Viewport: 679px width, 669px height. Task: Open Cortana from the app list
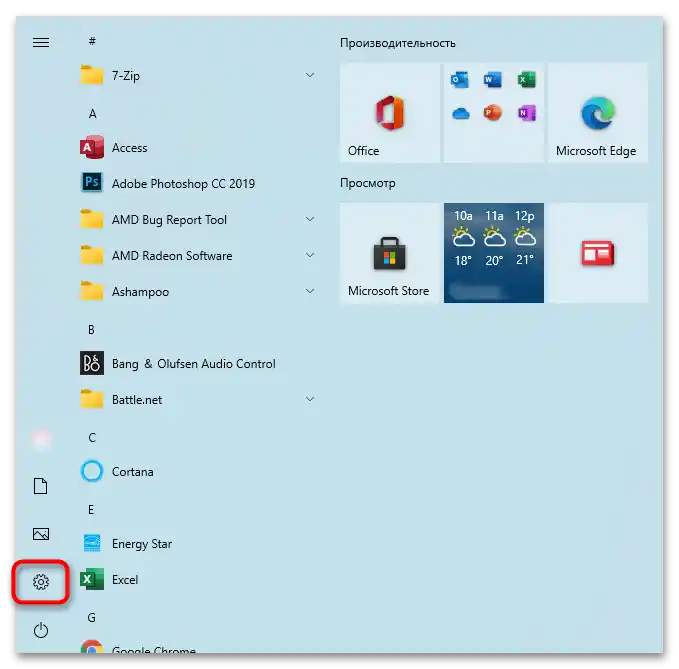[x=199, y=471]
